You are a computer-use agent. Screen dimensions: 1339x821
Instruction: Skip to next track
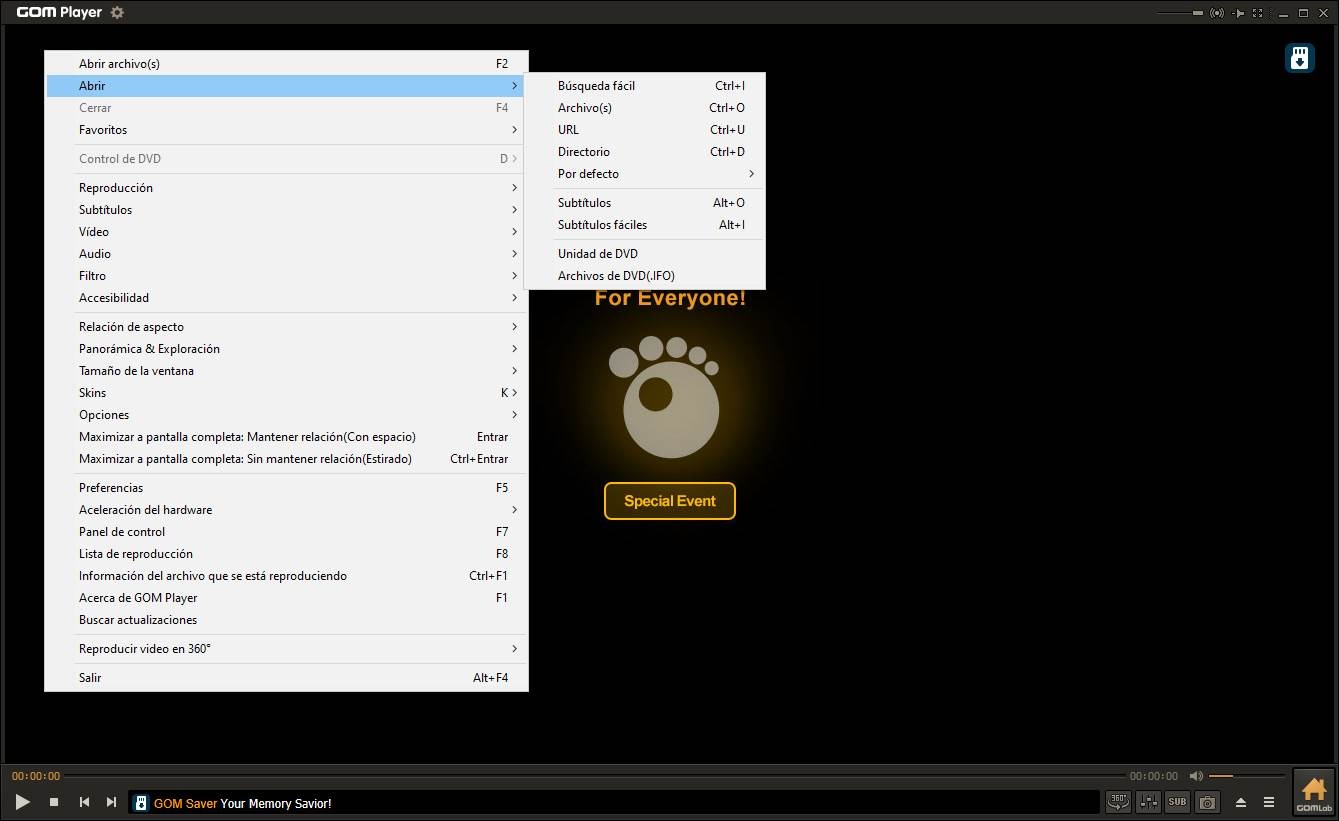click(111, 802)
